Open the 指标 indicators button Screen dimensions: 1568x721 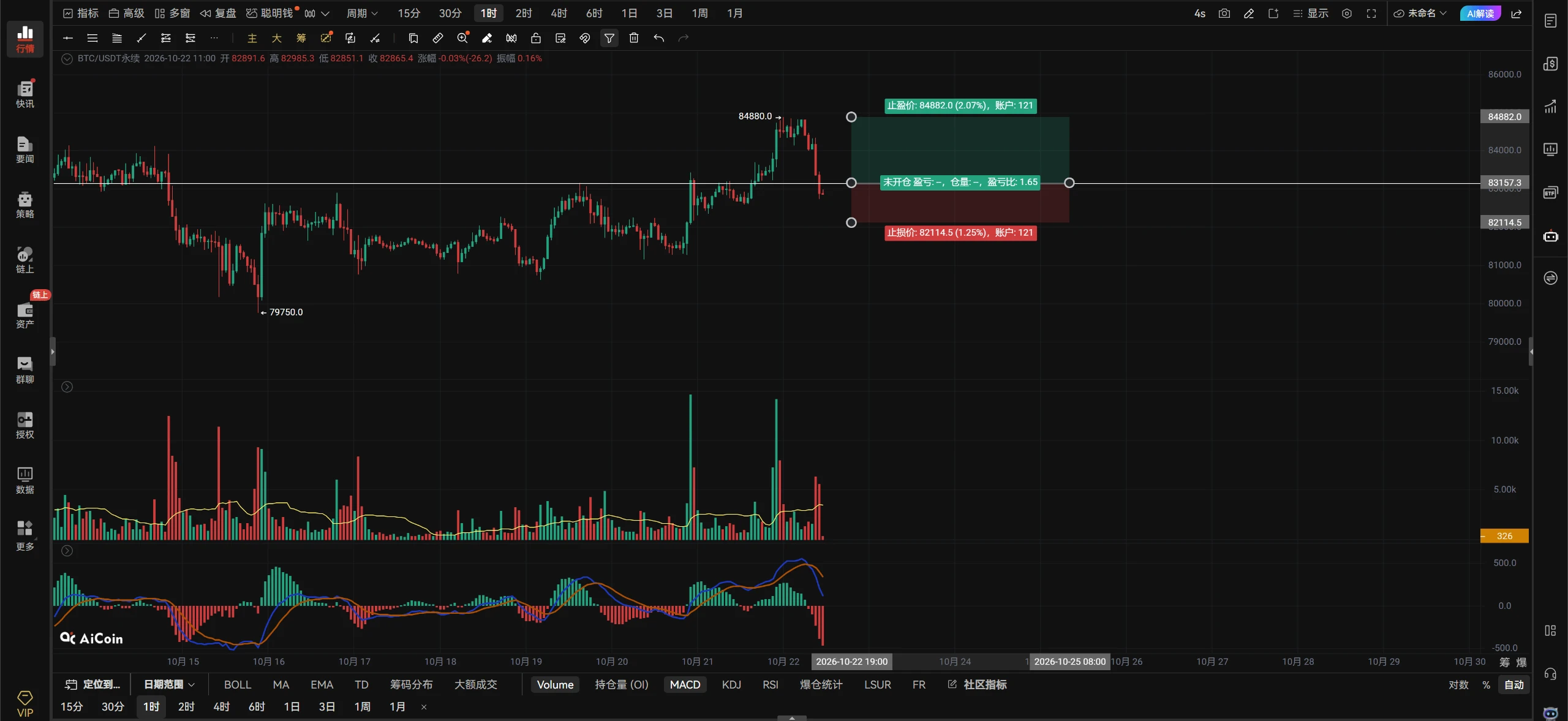tap(81, 13)
